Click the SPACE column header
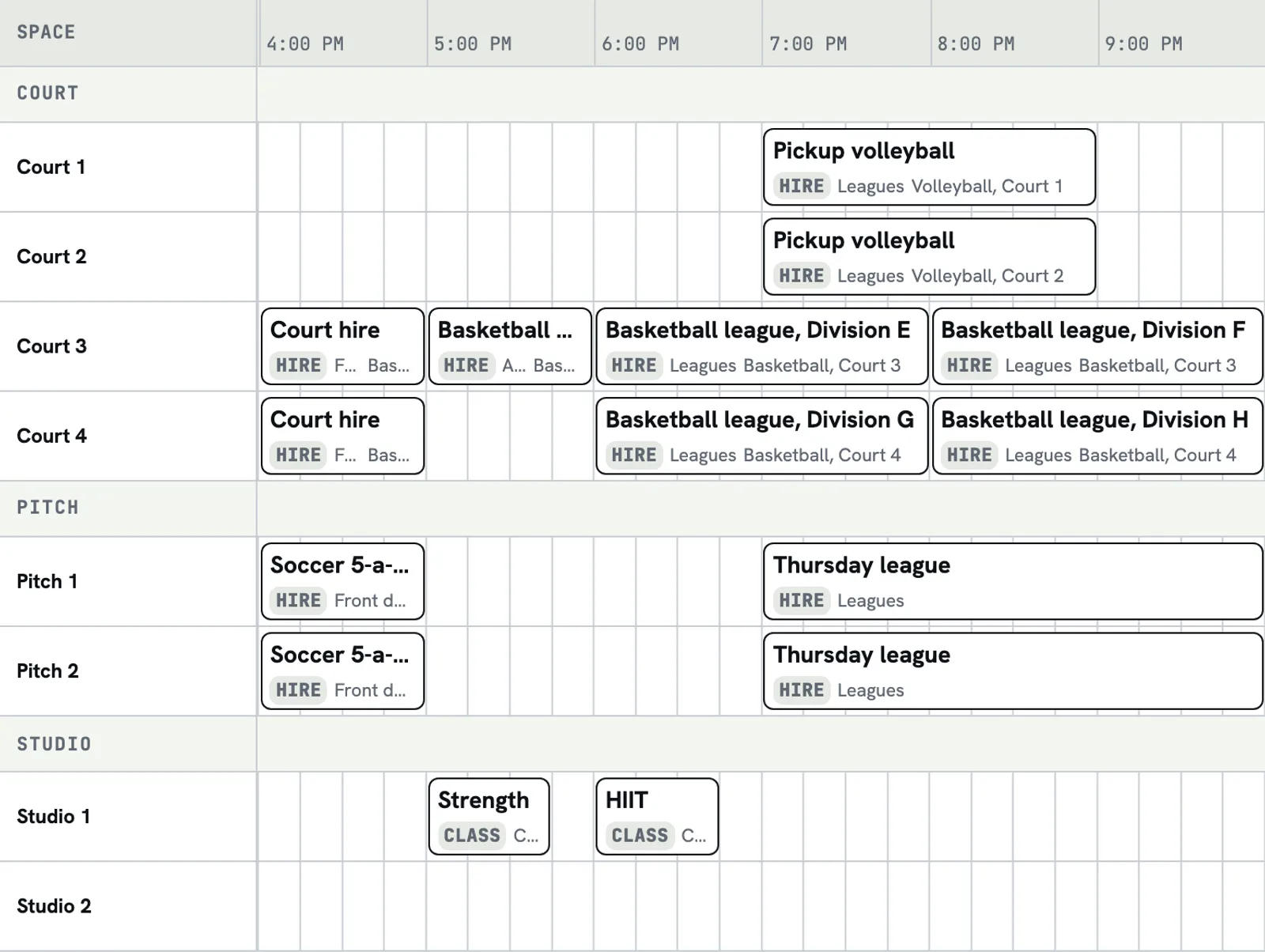This screenshot has width=1265, height=952. tap(46, 32)
